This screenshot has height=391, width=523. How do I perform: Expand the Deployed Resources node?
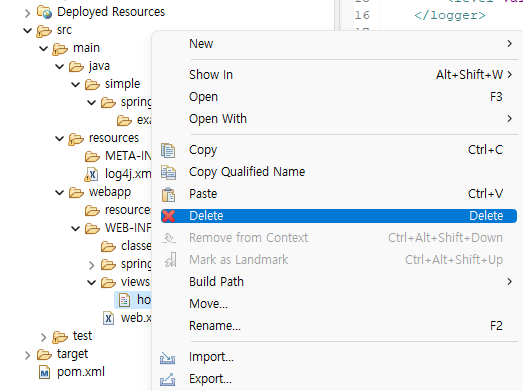27,13
